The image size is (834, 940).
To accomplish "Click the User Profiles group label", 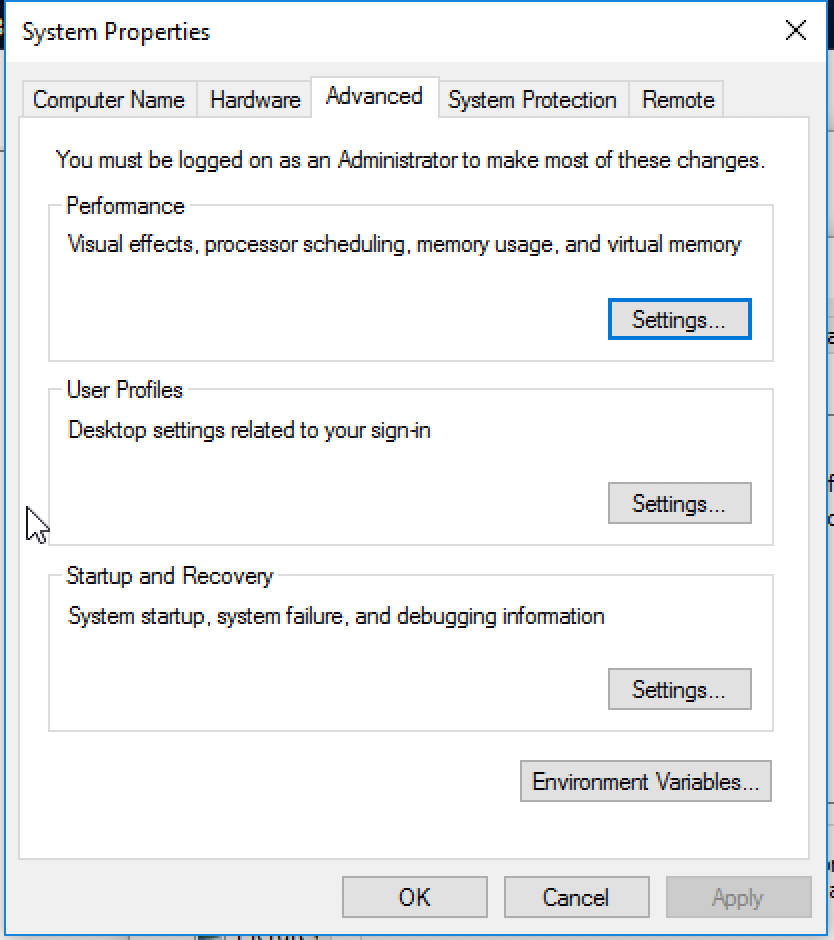I will pos(125,390).
